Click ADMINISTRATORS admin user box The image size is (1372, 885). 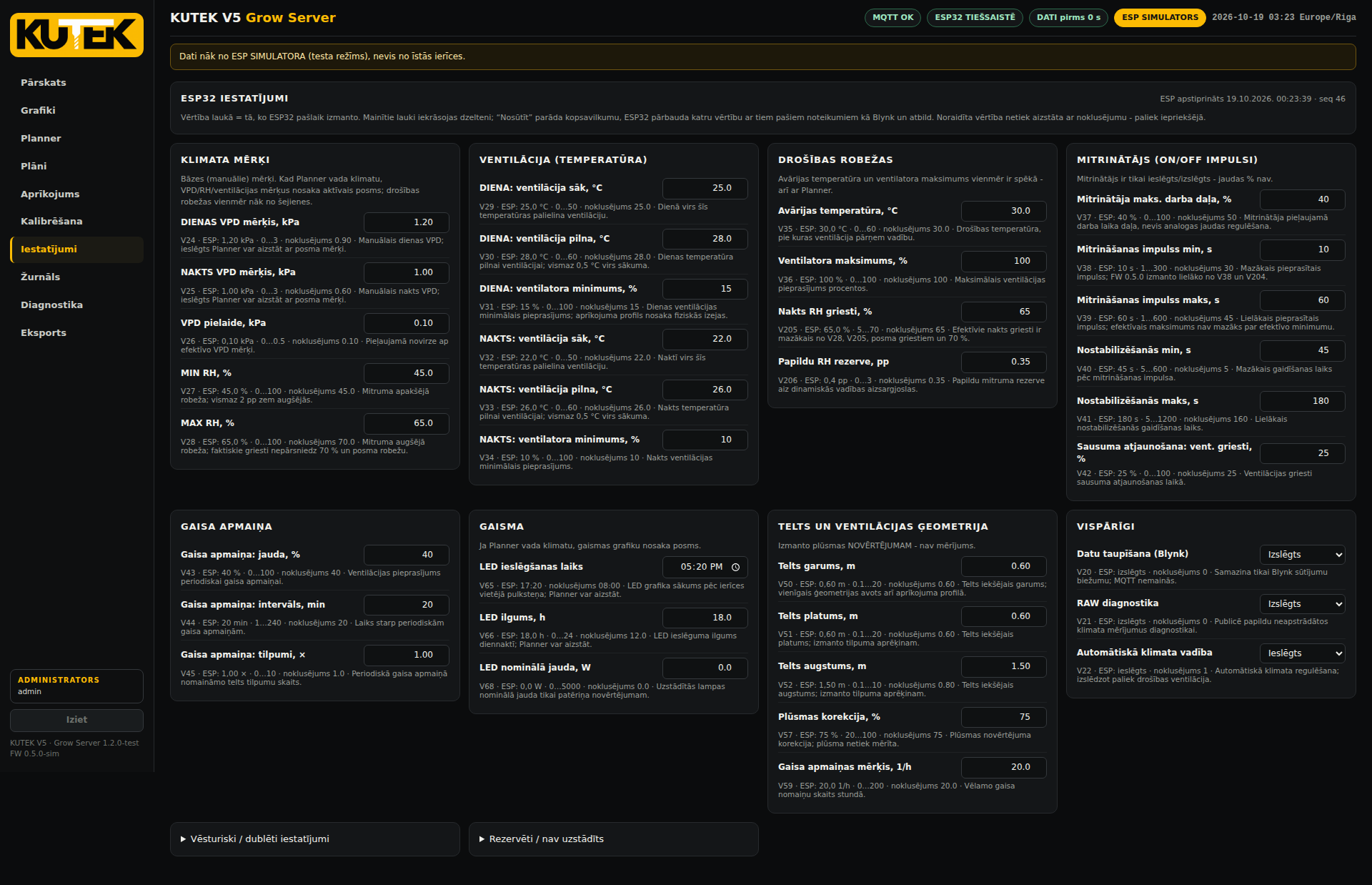pos(76,686)
